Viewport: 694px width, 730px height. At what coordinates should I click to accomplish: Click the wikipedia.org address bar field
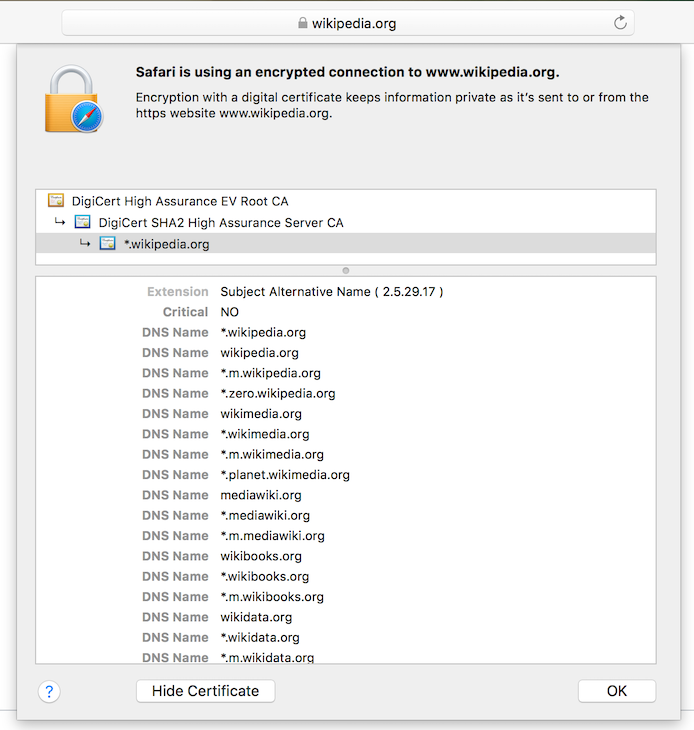tap(348, 23)
